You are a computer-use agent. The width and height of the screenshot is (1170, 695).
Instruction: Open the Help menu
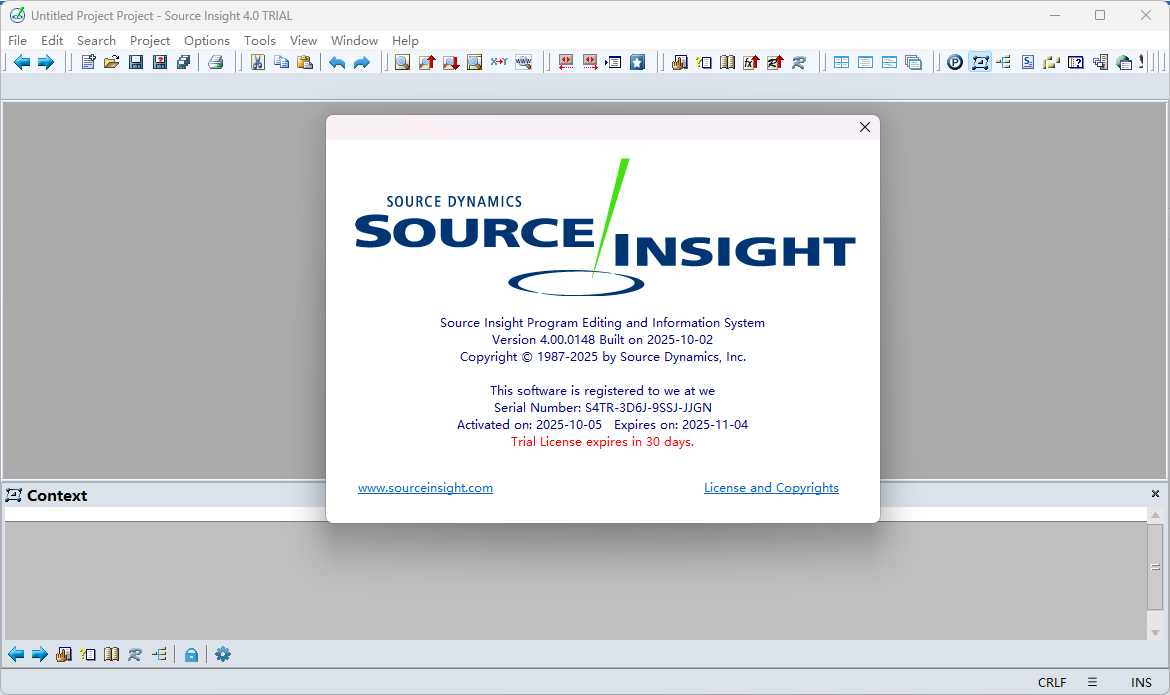(405, 41)
